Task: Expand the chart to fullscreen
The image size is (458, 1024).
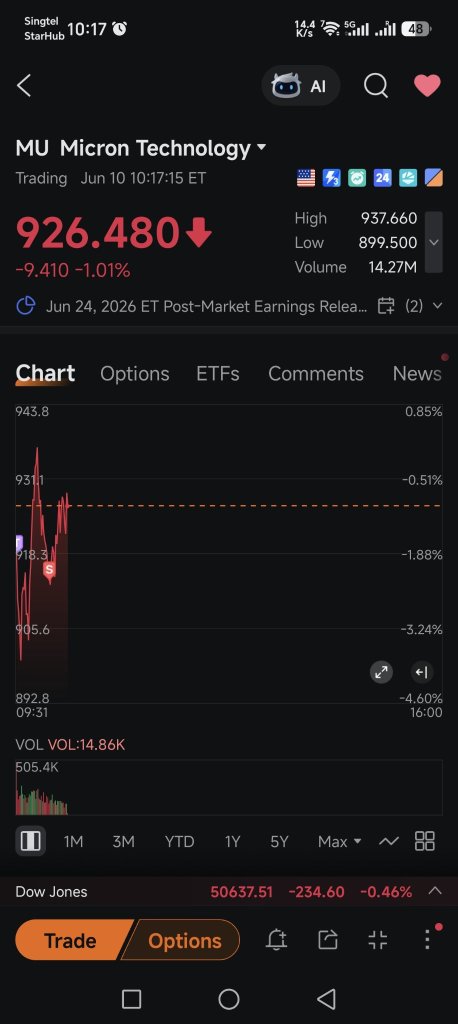Action: point(382,672)
